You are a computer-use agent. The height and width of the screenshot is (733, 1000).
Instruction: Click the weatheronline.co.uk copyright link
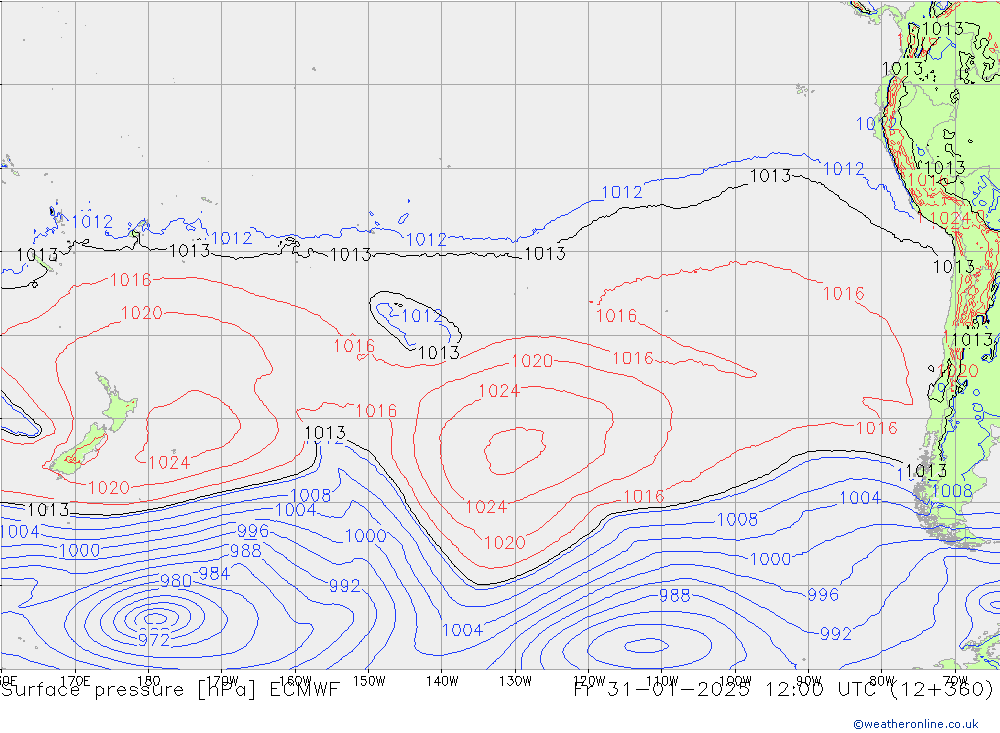(x=916, y=723)
